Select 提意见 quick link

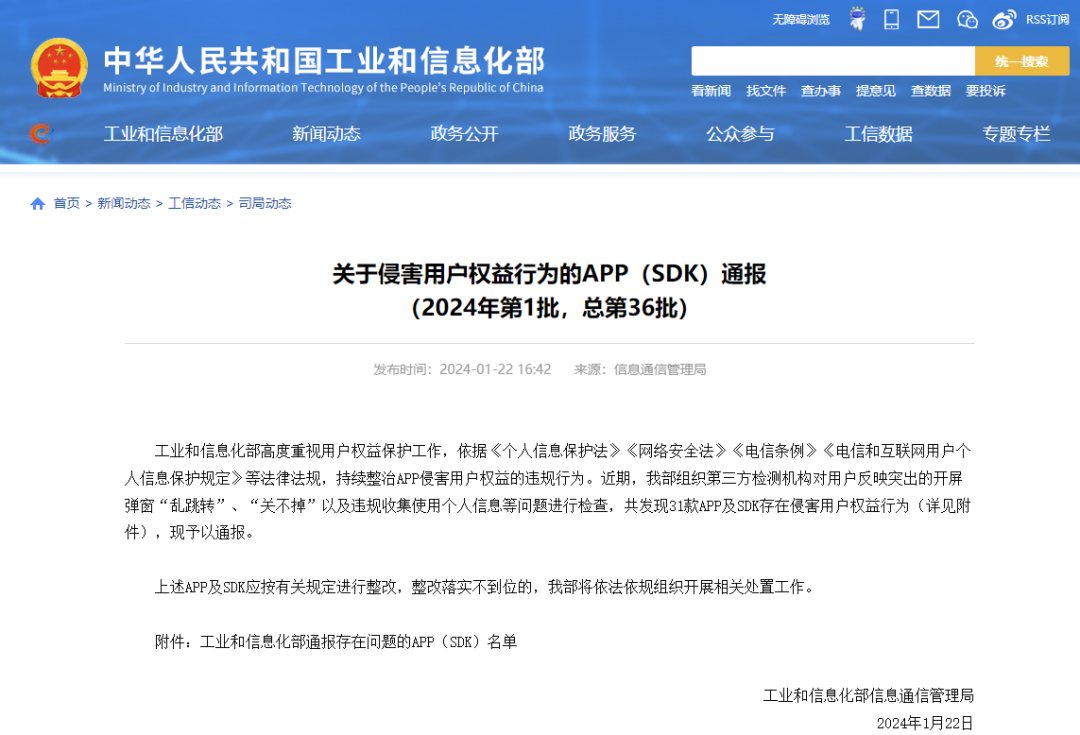tap(875, 91)
